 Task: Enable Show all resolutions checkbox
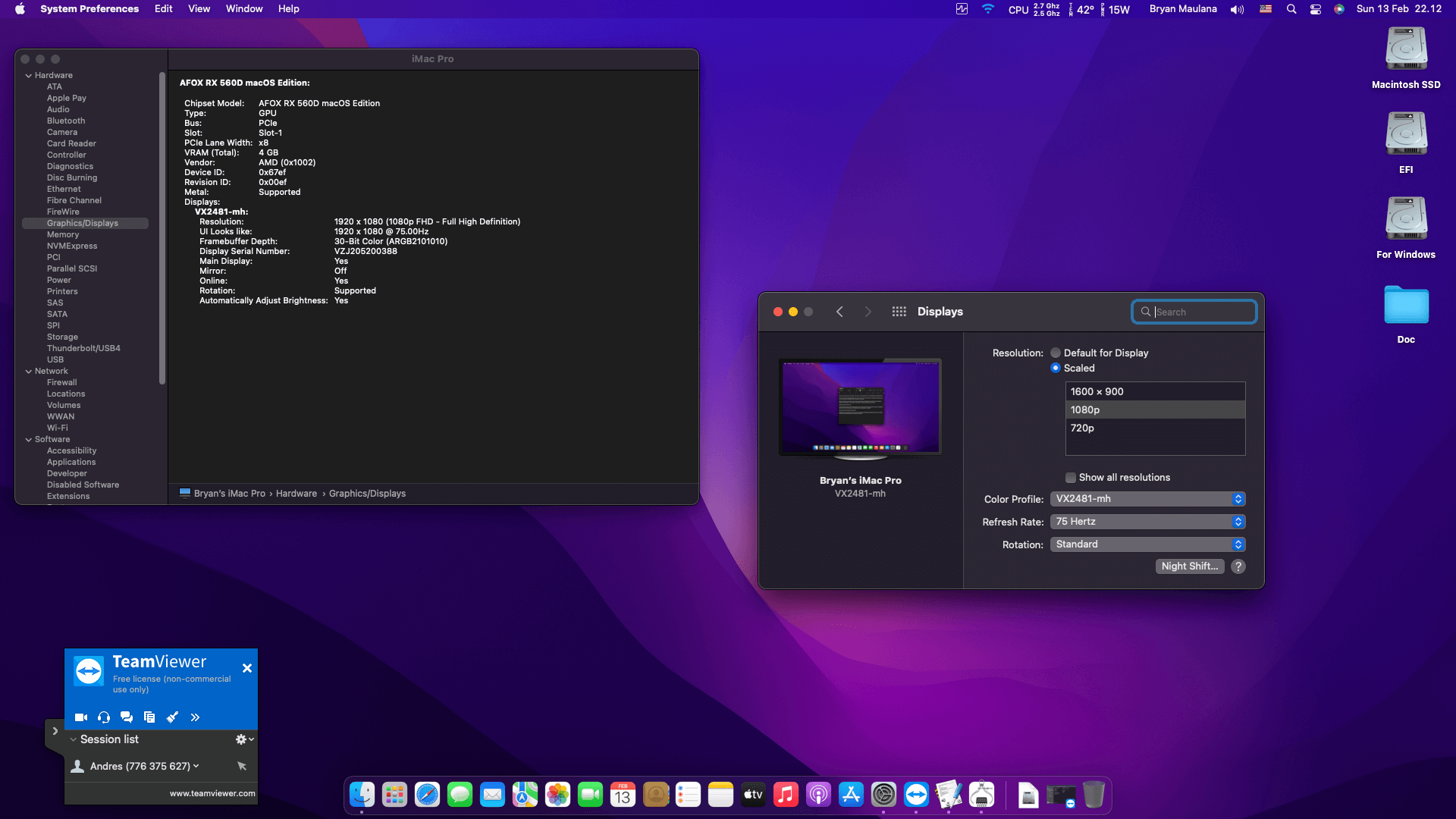[1071, 478]
